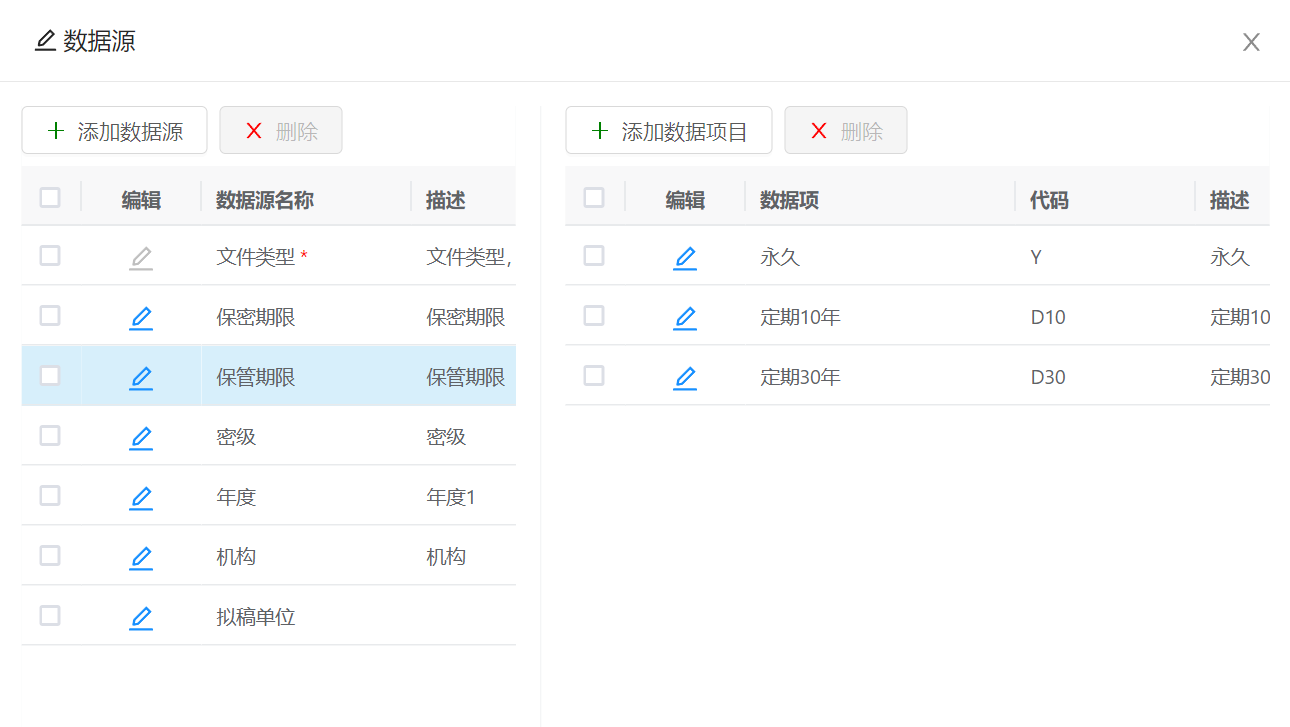Tick the checkbox for 文件类型 row

point(50,256)
